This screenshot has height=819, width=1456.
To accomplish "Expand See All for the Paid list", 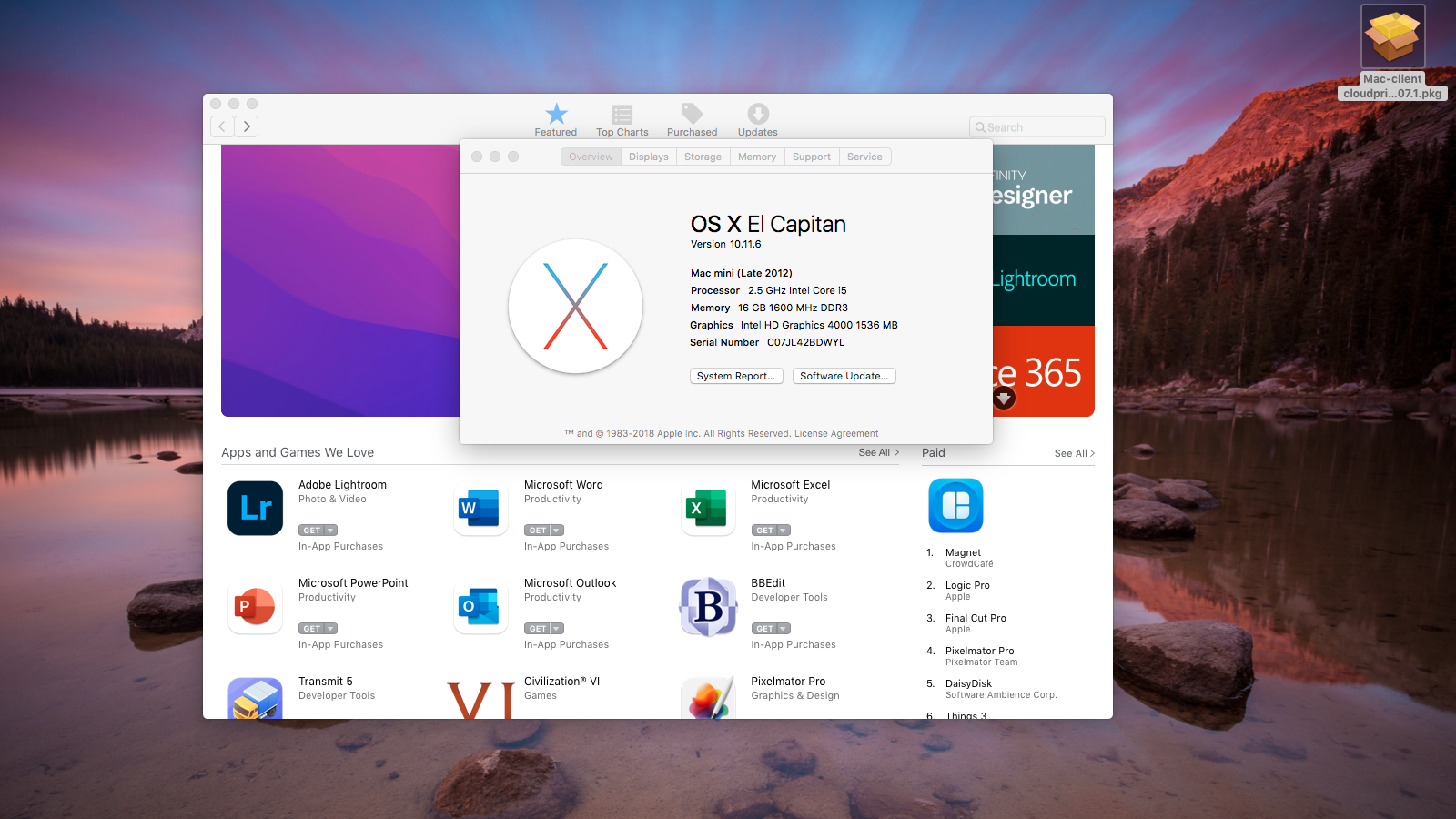I will tap(1075, 453).
